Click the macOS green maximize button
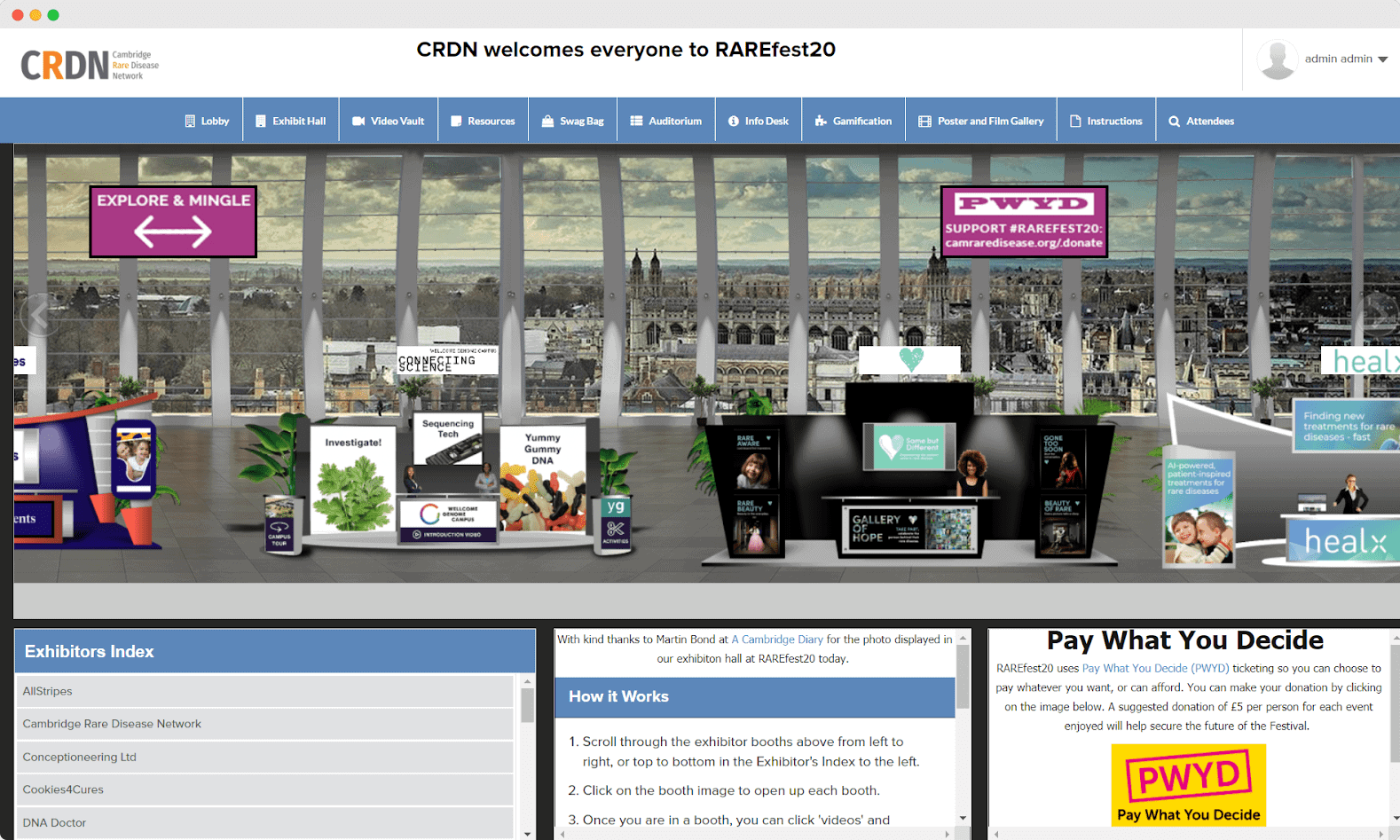 click(53, 15)
